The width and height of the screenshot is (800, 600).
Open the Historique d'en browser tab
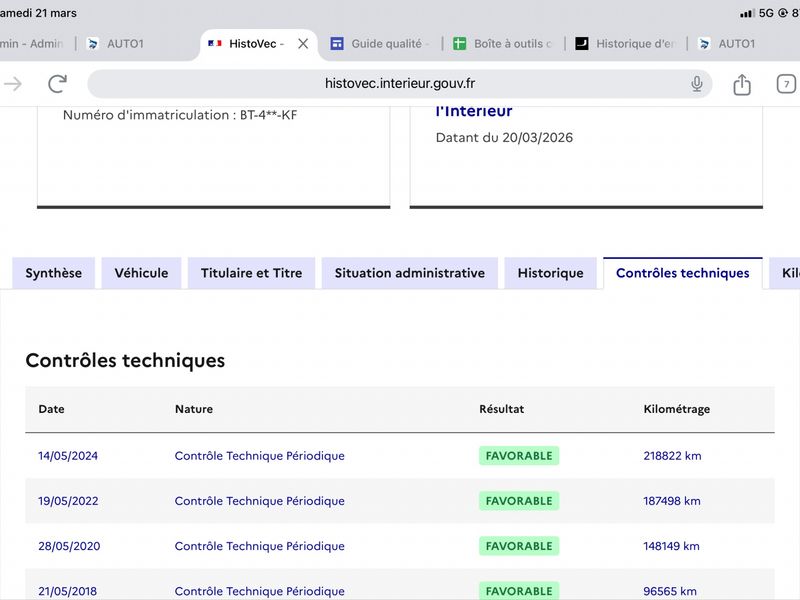point(626,44)
